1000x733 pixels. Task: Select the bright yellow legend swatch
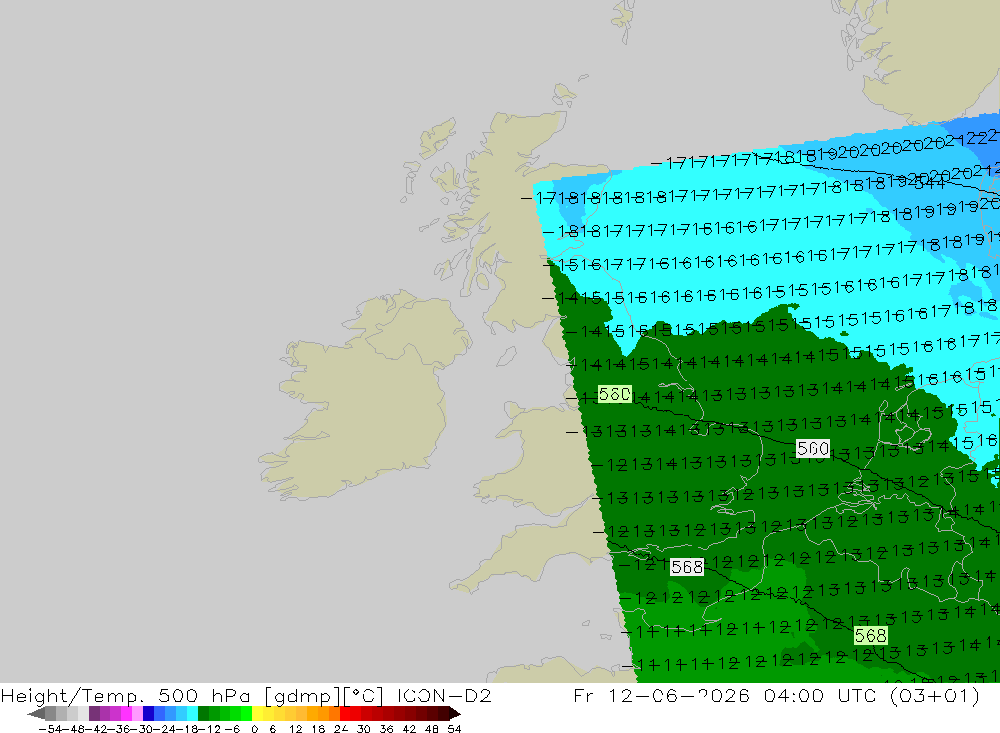(258, 714)
